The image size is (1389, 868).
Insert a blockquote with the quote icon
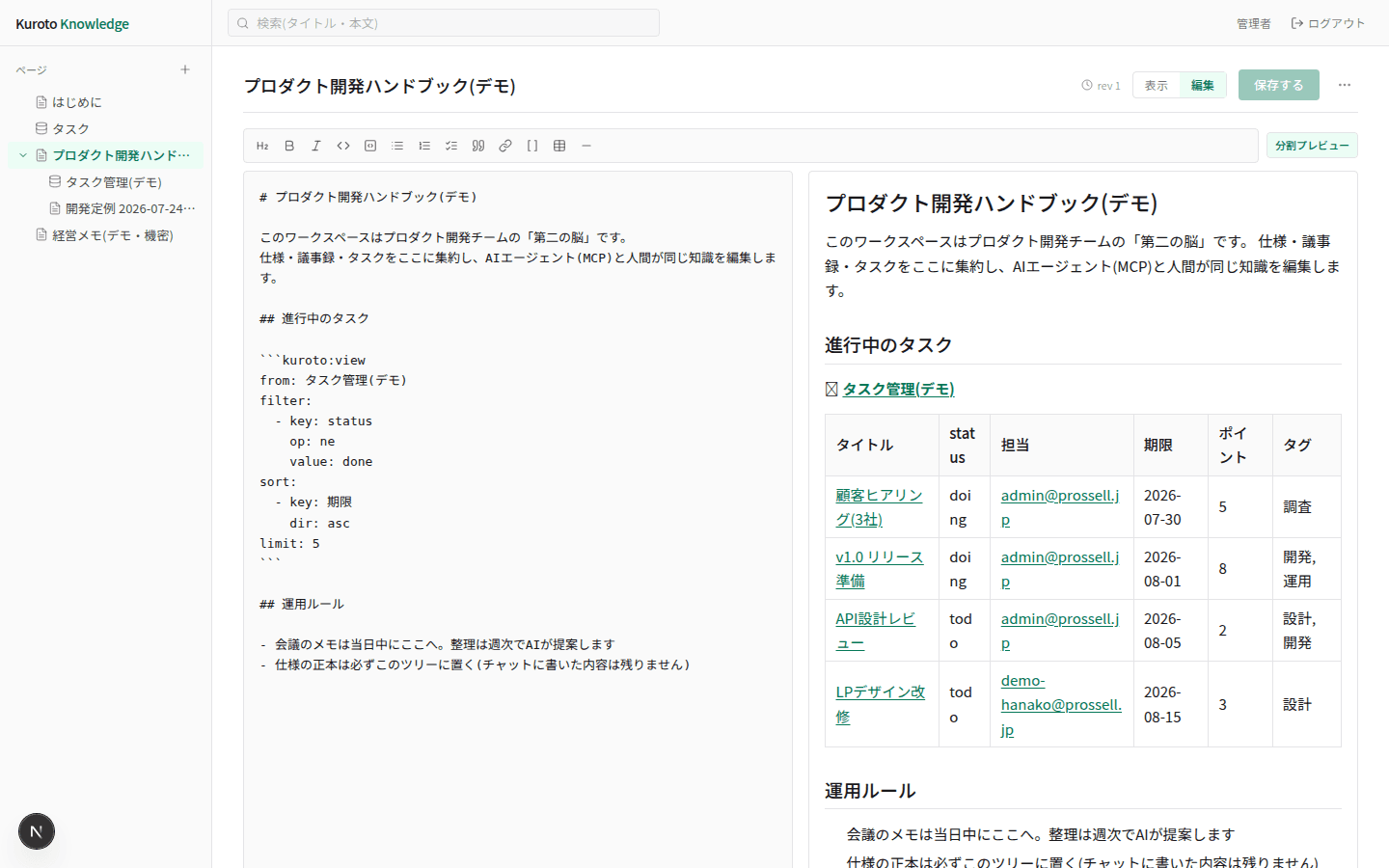(x=478, y=146)
